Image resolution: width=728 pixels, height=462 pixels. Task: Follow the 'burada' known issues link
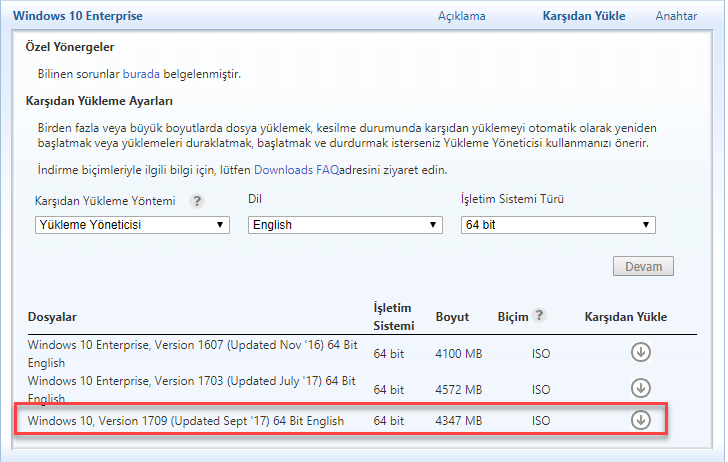[x=140, y=74]
